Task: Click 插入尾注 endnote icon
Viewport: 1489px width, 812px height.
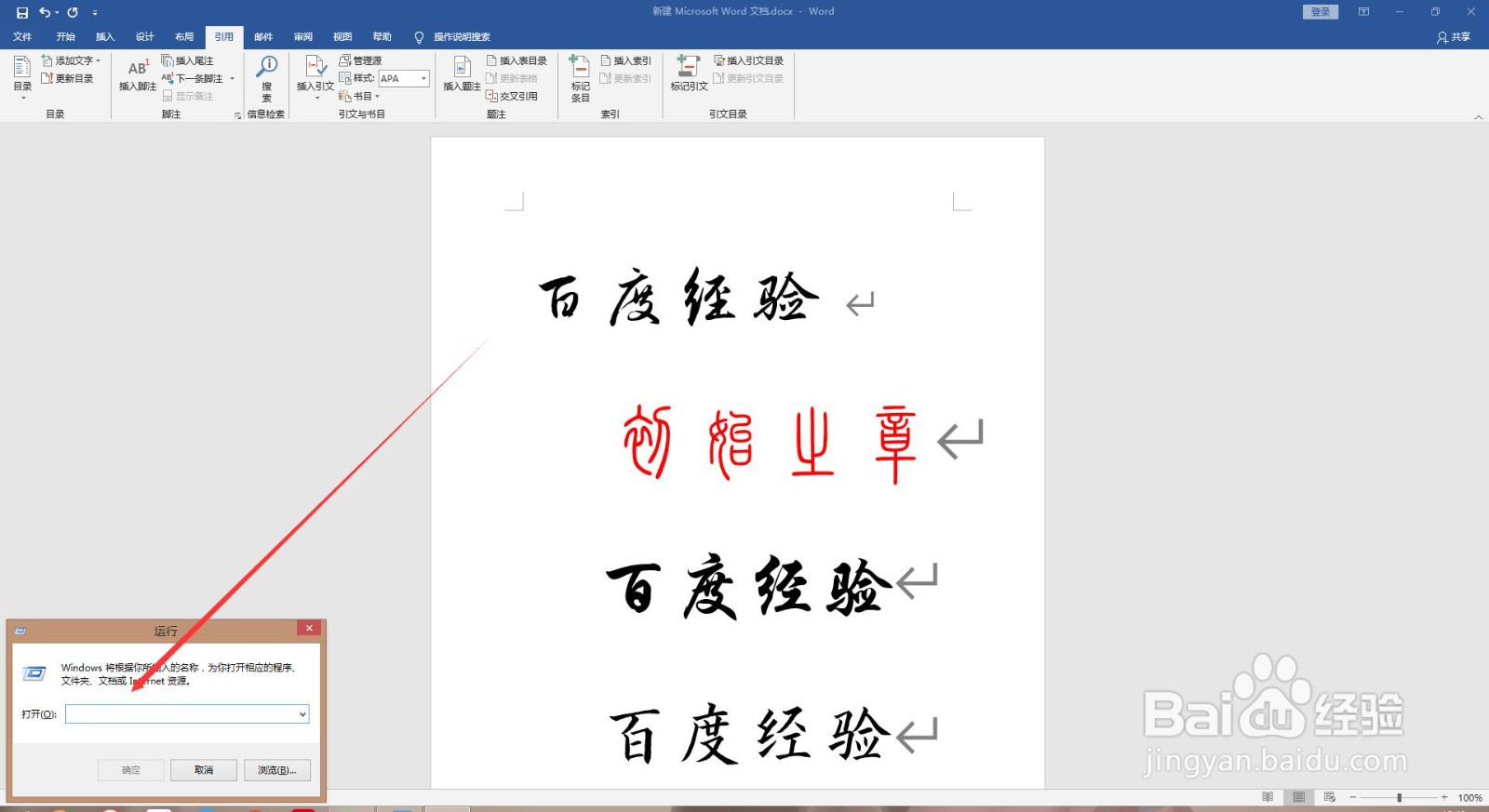Action: tap(188, 60)
